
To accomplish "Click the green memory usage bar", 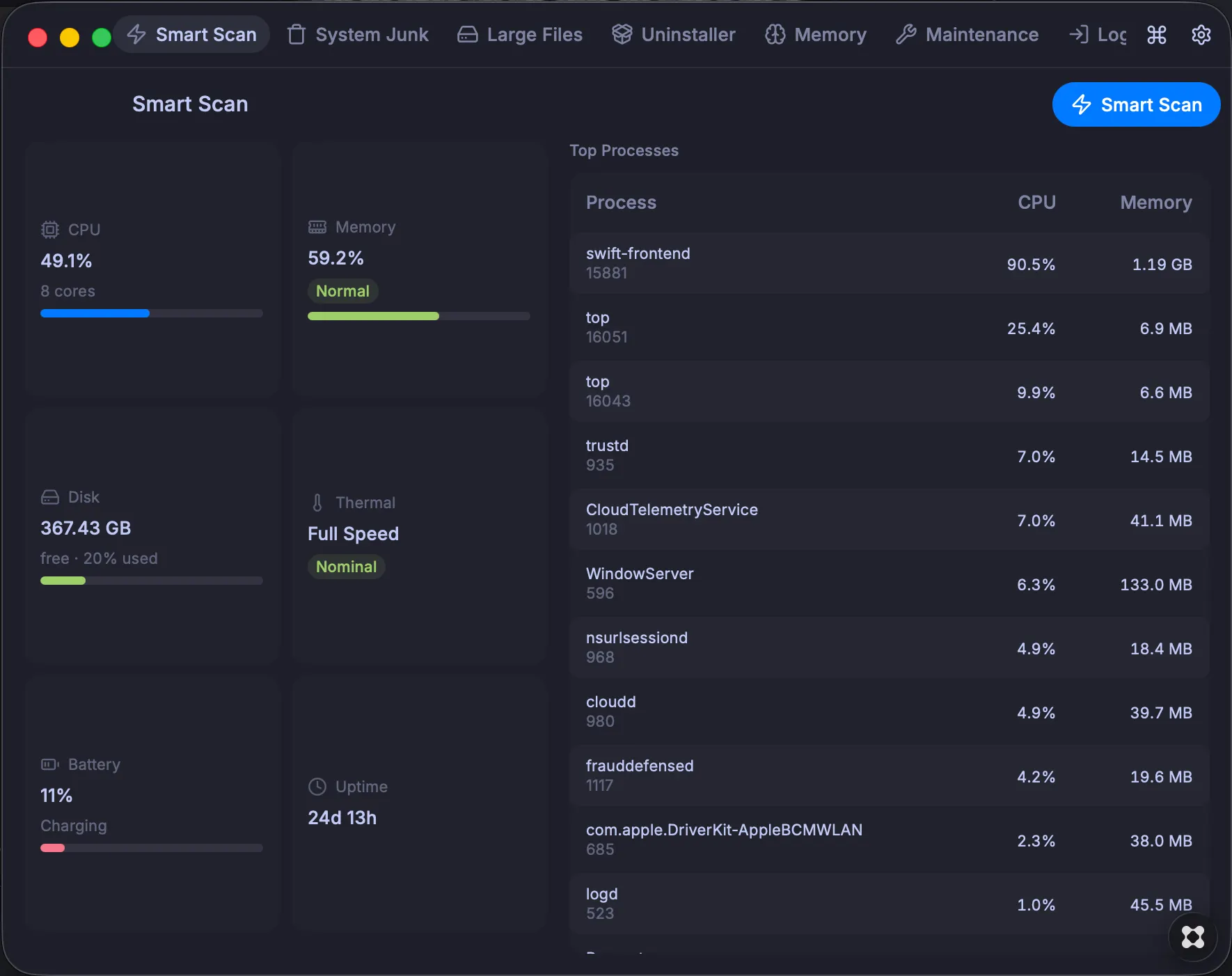I will coord(419,316).
